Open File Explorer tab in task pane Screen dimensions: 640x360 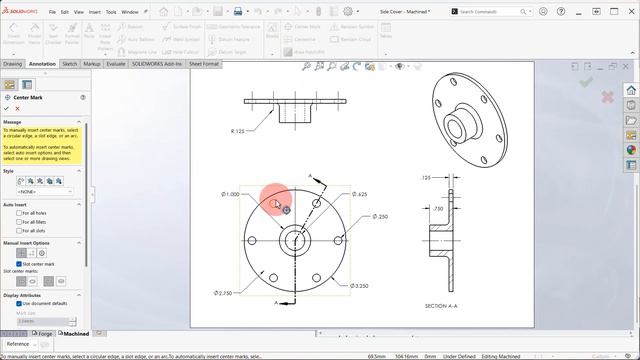click(x=631, y=120)
